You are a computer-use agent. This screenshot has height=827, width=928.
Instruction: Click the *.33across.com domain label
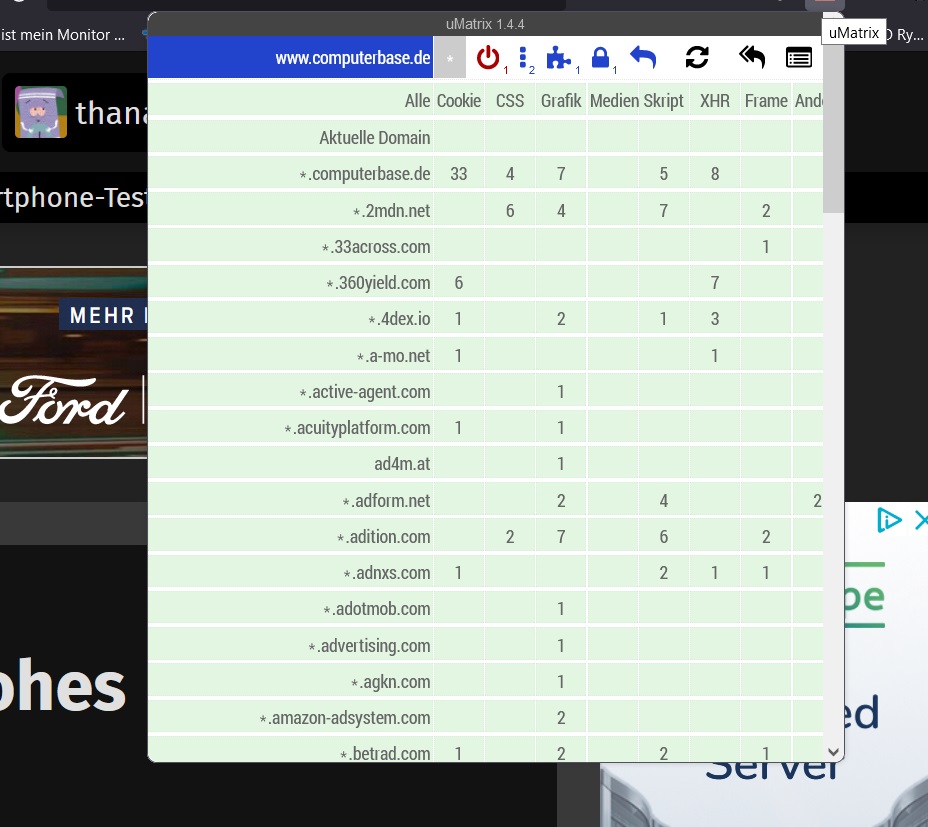pos(376,246)
